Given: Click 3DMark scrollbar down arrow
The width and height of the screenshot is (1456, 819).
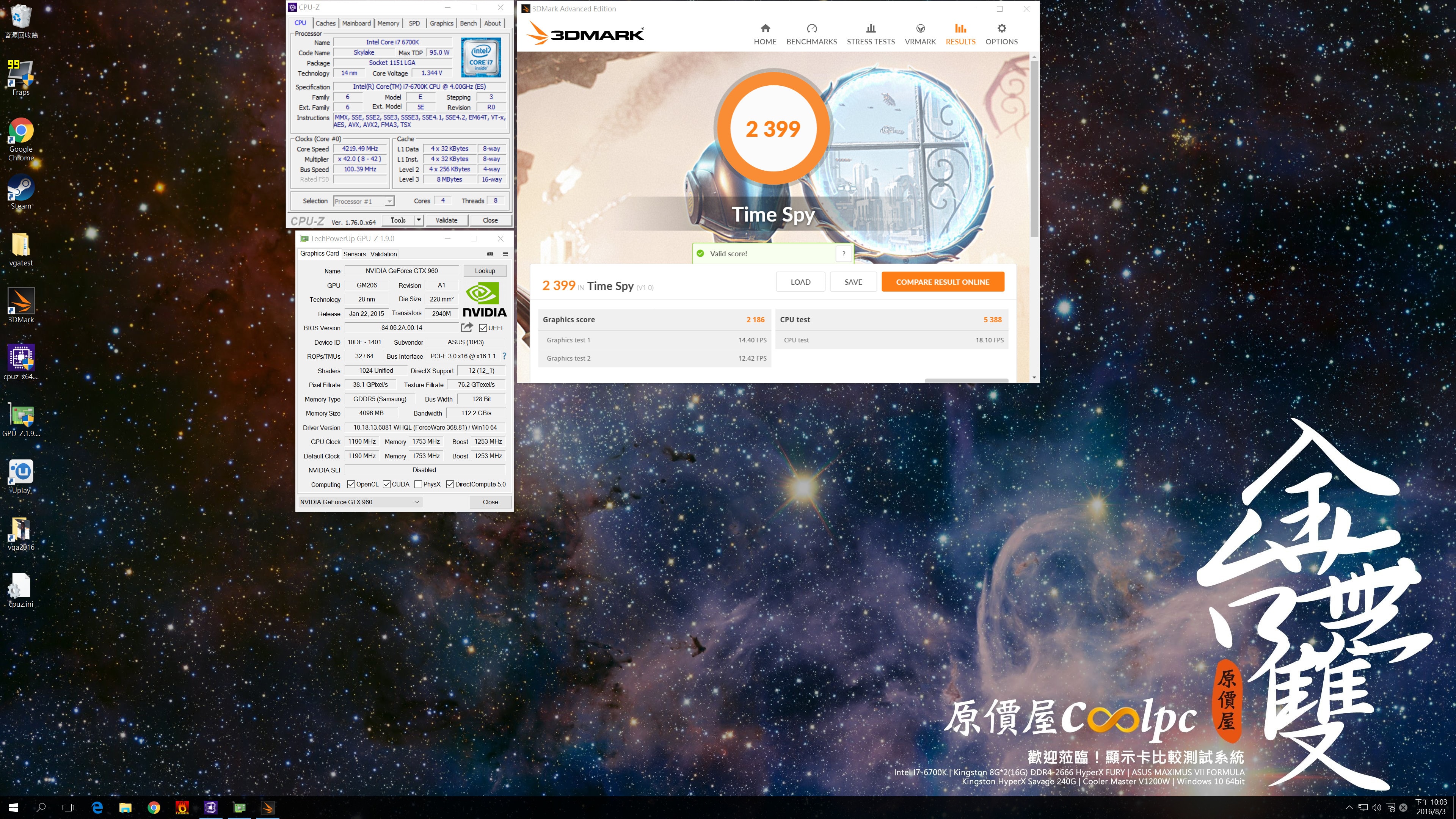Looking at the screenshot, I should [1034, 377].
